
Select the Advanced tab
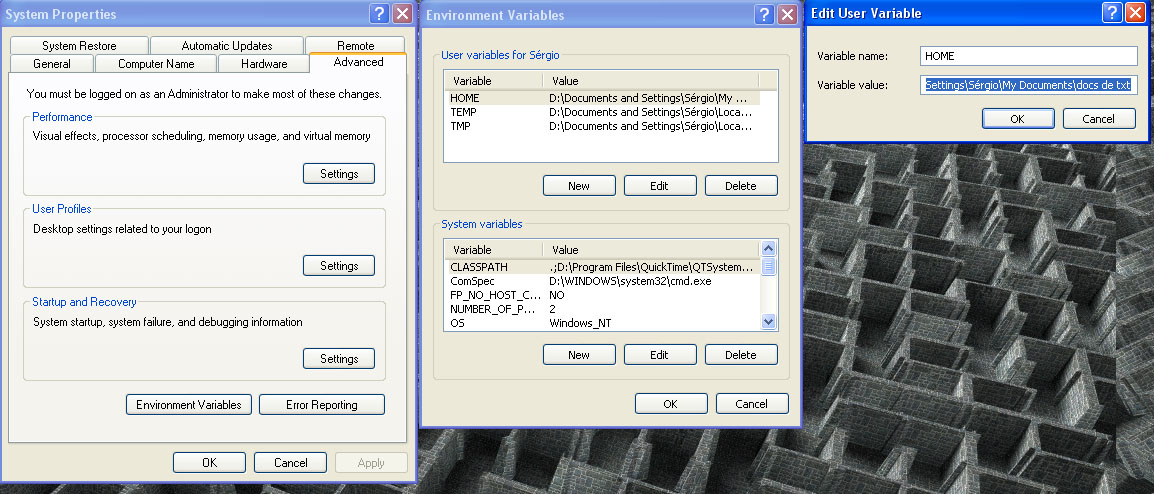[358, 62]
